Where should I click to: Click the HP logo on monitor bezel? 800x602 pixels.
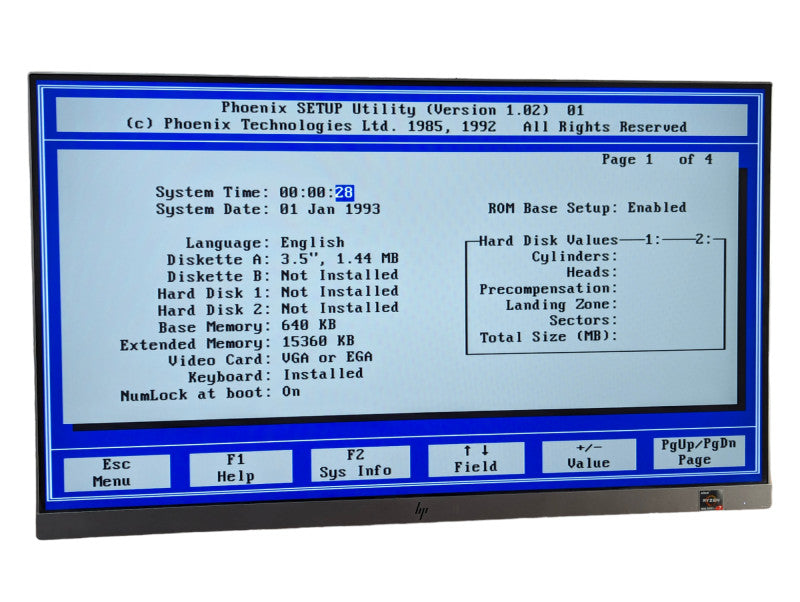tap(422, 510)
